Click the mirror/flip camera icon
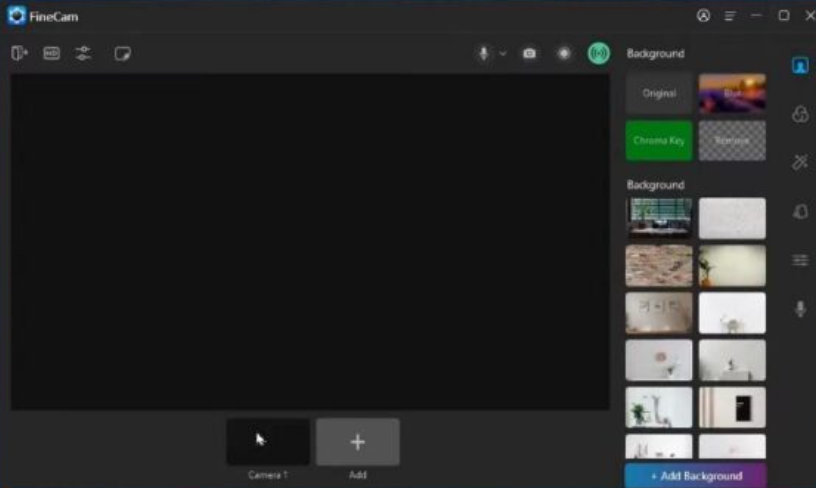This screenshot has height=488, width=816. (19, 53)
